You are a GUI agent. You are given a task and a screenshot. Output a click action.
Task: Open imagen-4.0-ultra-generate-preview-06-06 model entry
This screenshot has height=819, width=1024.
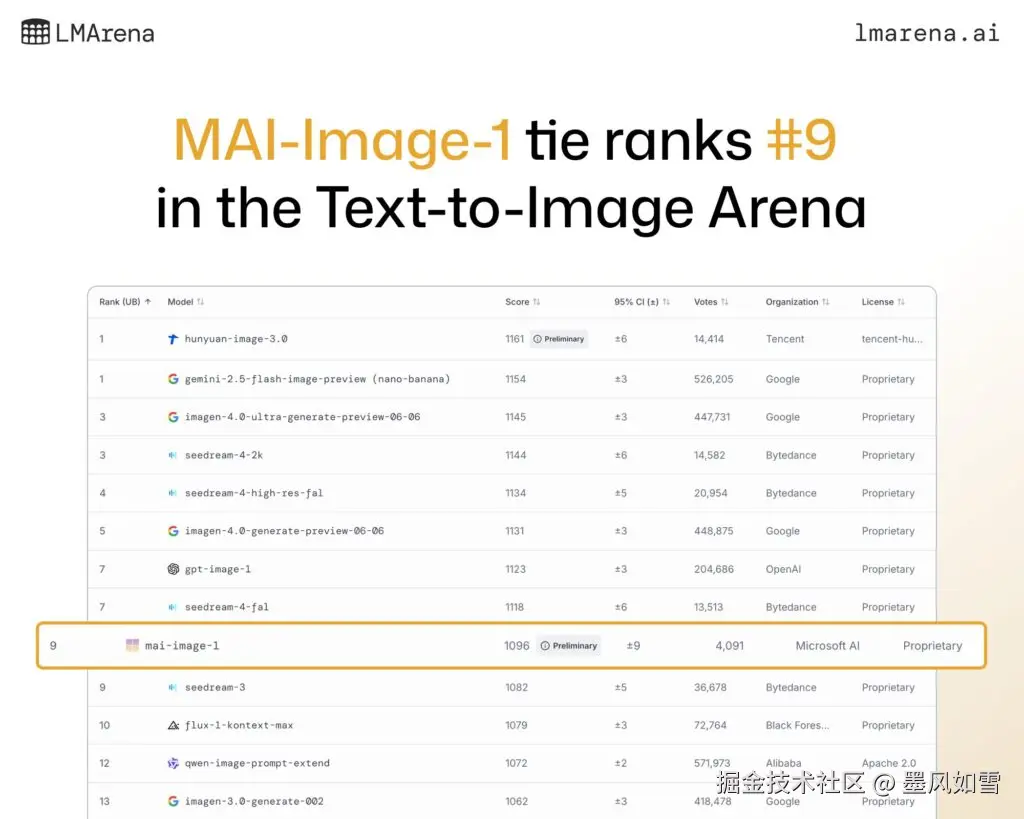pyautogui.click(x=302, y=417)
